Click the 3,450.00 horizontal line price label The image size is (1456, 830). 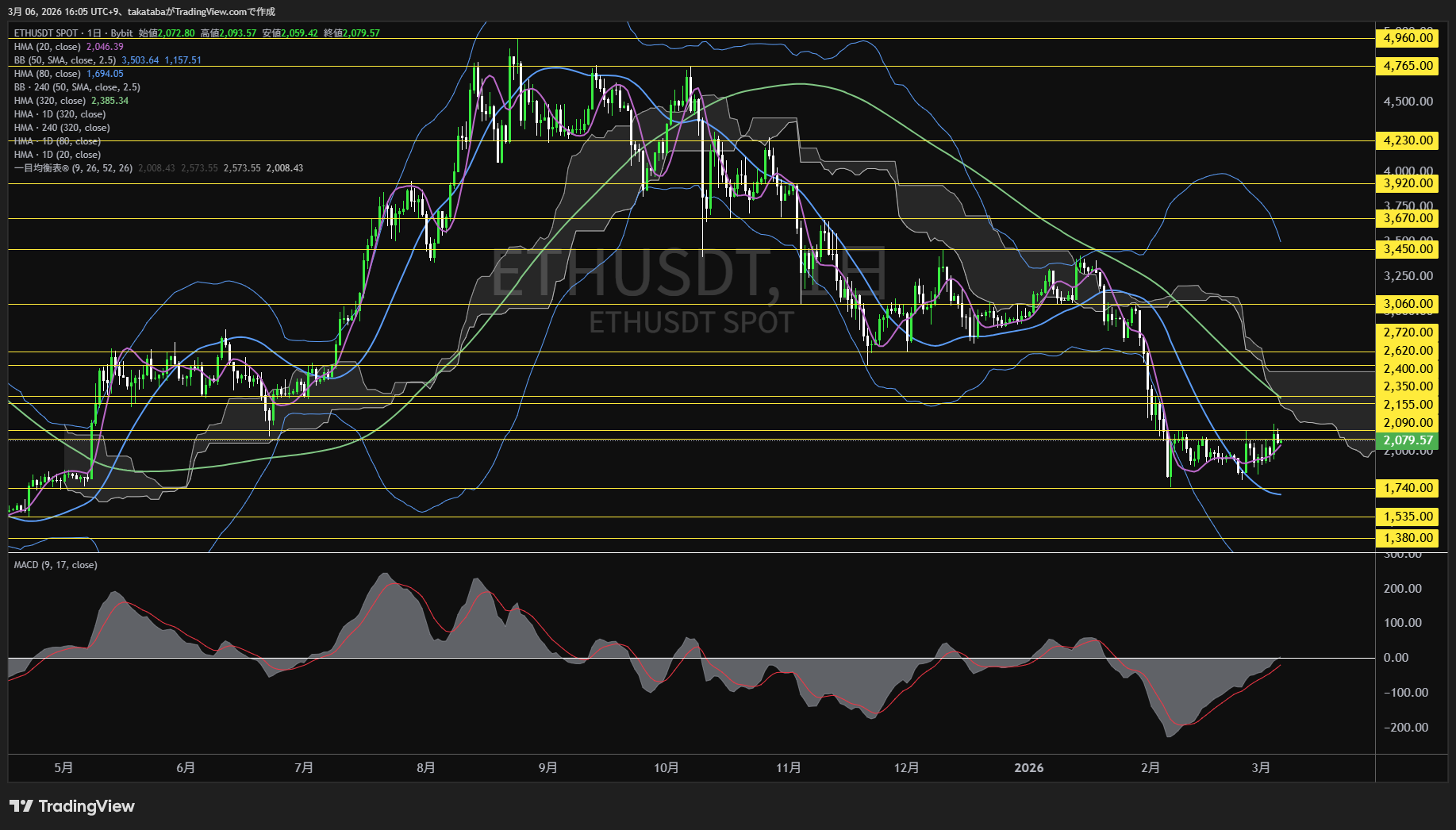[x=1408, y=249]
